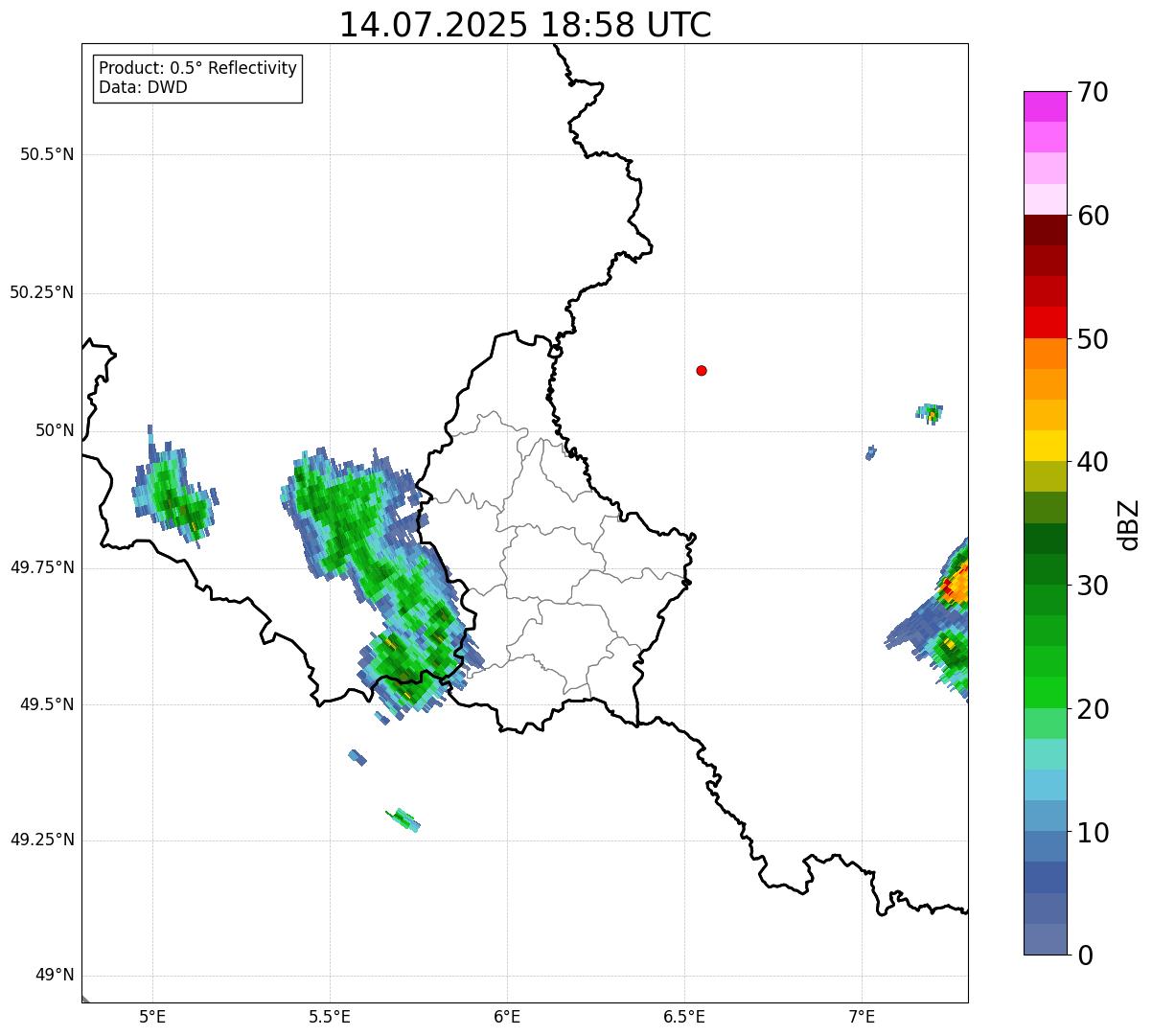1152x1036 pixels.
Task: Click the latitude label 50.25°N
Action: coord(41,292)
